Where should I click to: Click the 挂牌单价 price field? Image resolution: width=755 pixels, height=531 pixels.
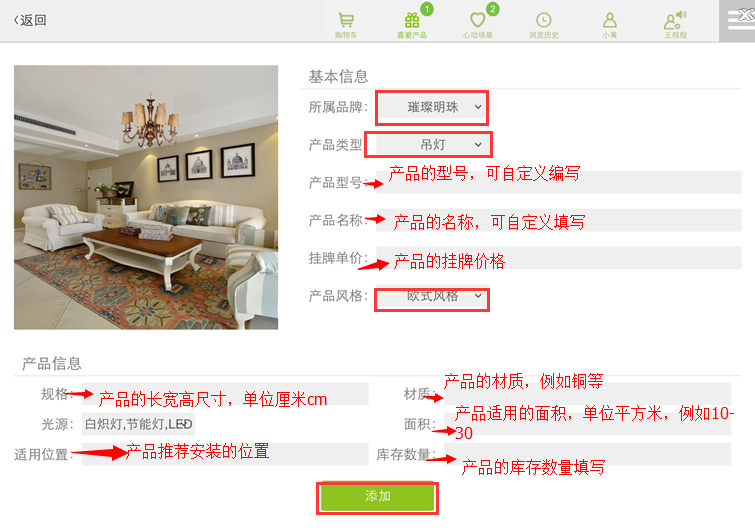[x=559, y=258]
